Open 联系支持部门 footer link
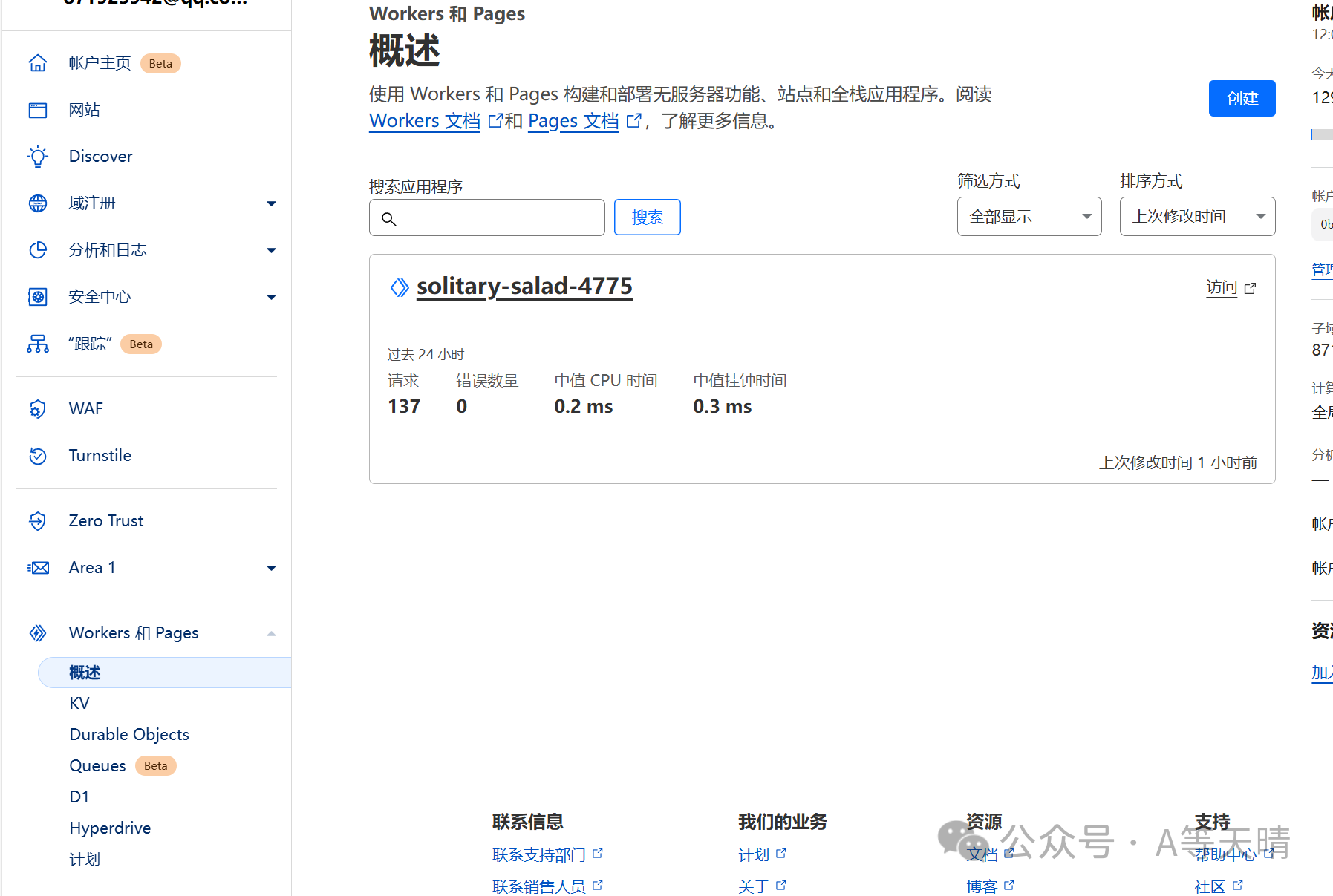1333x896 pixels. 539,854
